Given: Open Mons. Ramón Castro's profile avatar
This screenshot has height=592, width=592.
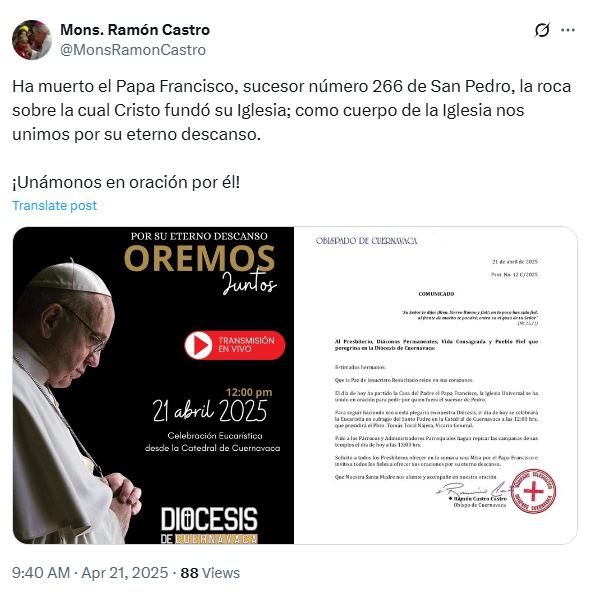Looking at the screenshot, I should point(32,40).
